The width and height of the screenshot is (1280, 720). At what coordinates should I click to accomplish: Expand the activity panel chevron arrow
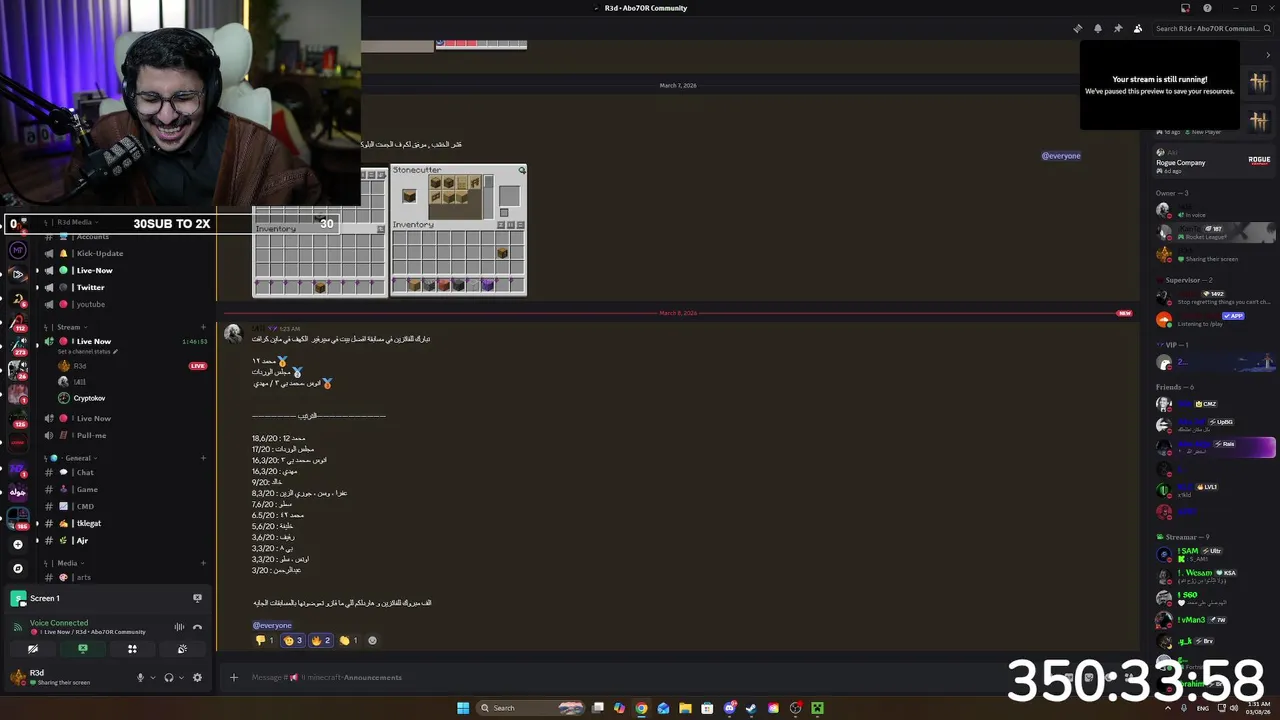1268,55
